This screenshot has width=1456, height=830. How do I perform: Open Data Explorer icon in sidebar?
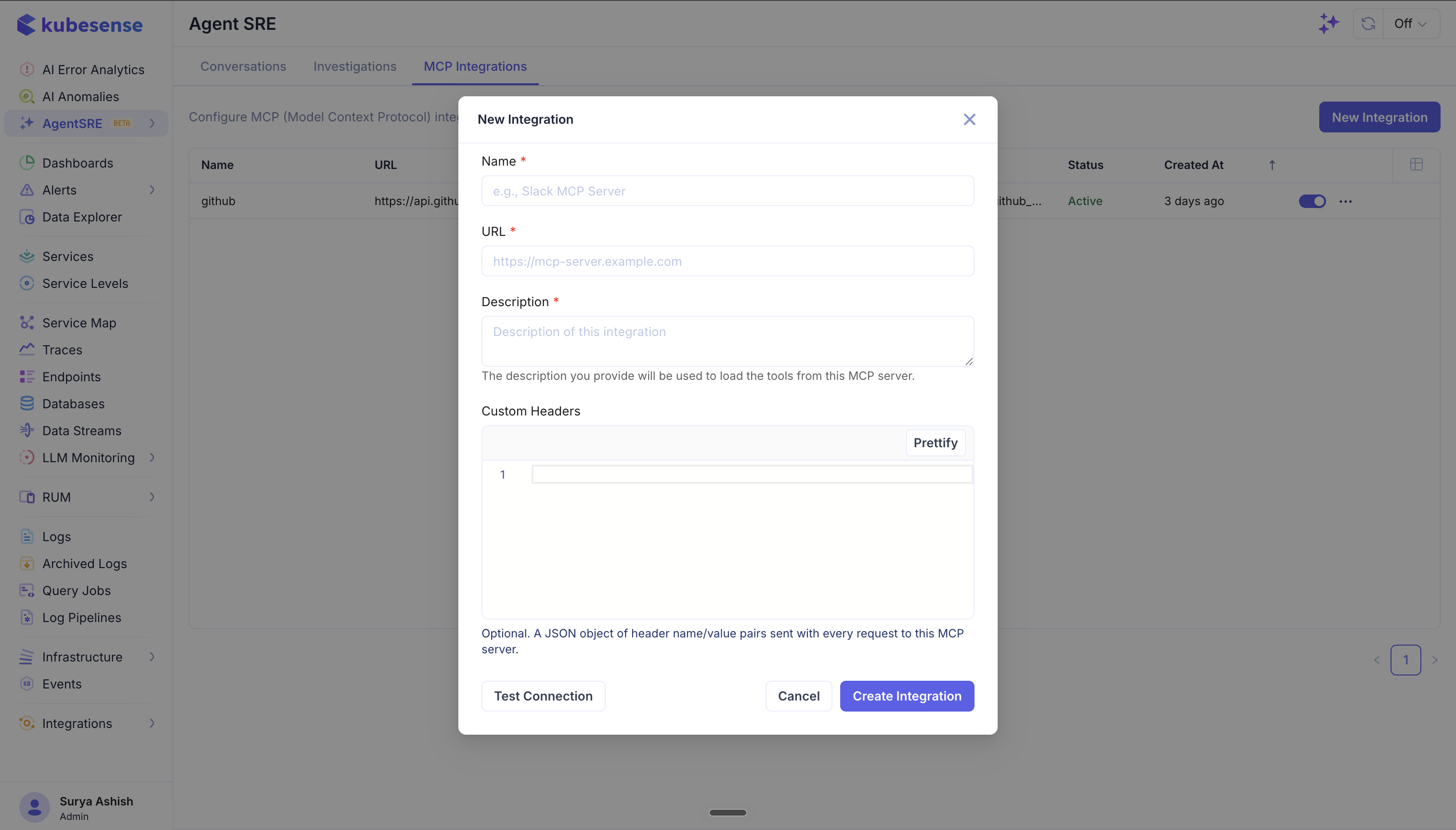coord(27,217)
